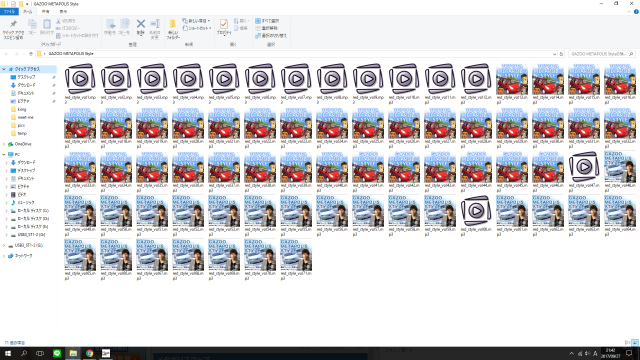This screenshot has width=640, height=360.
Task: Open the LINE app on the taskbar
Action: coord(57,353)
